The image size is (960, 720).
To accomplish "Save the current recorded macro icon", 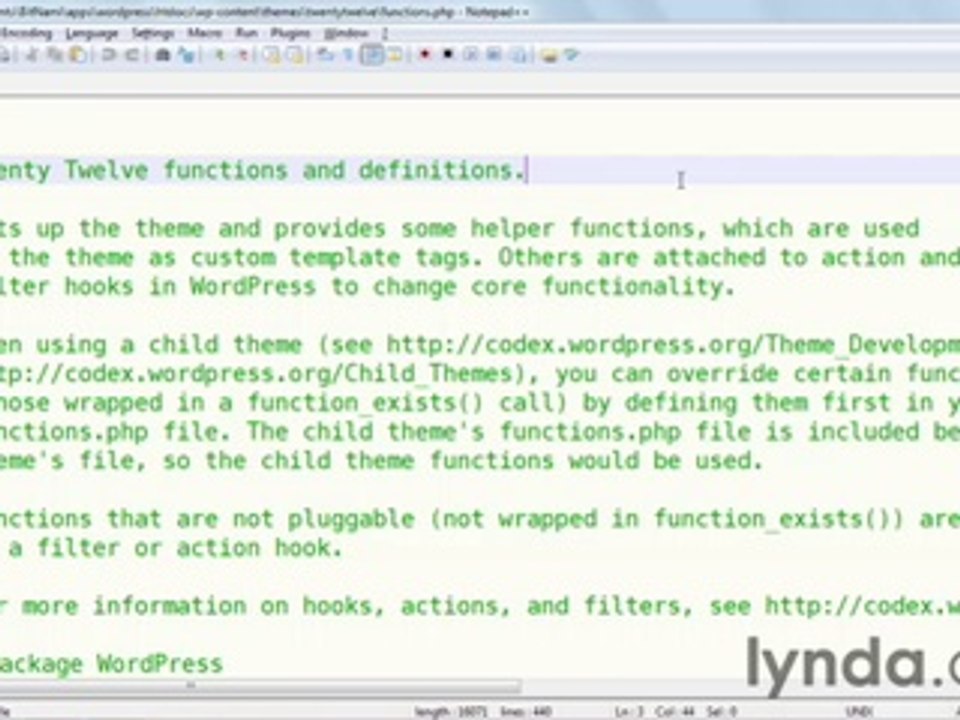I will [518, 55].
